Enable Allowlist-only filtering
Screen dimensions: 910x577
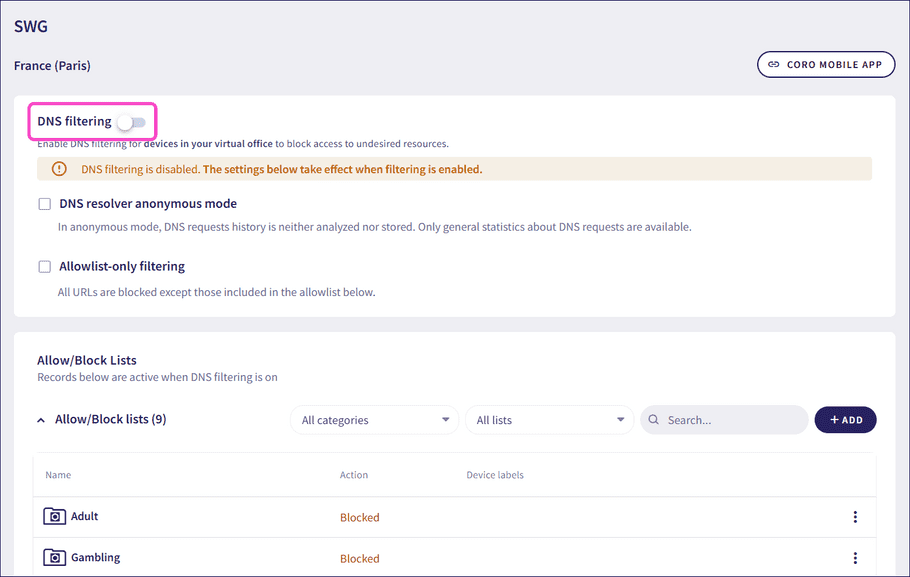[44, 266]
